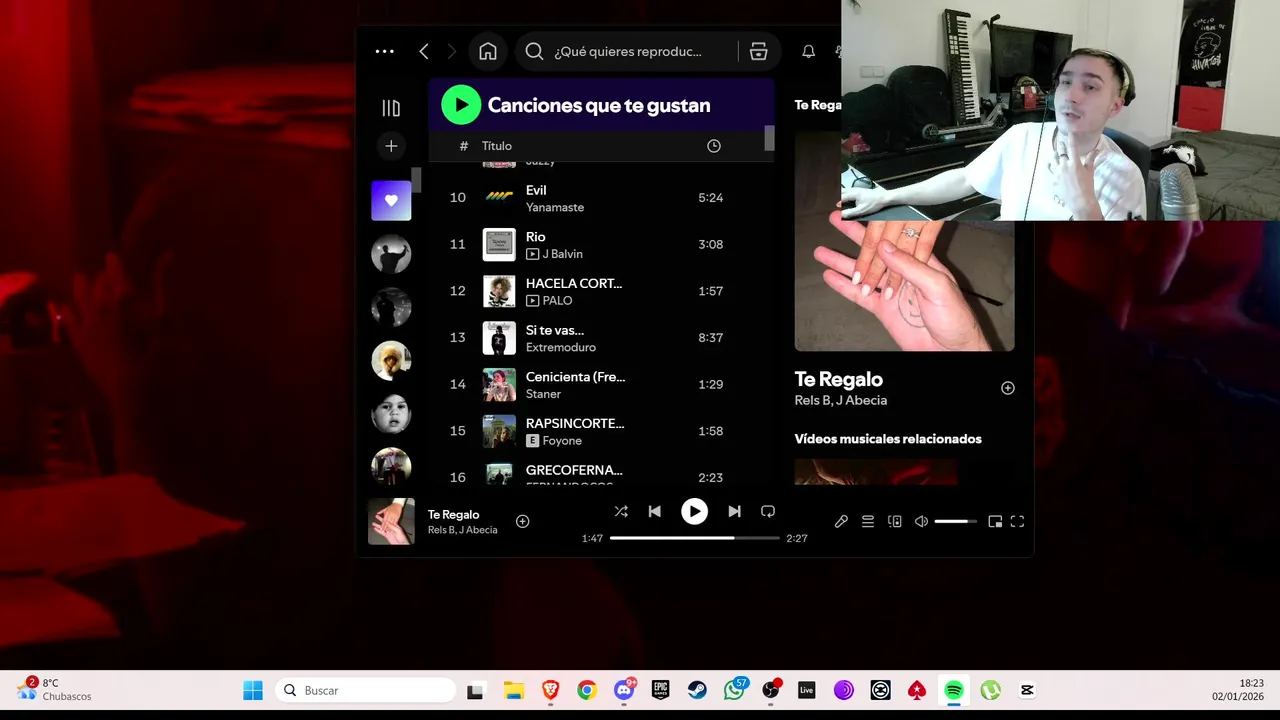
Task: Open the three-dots menu in Spotify
Action: coord(384,51)
